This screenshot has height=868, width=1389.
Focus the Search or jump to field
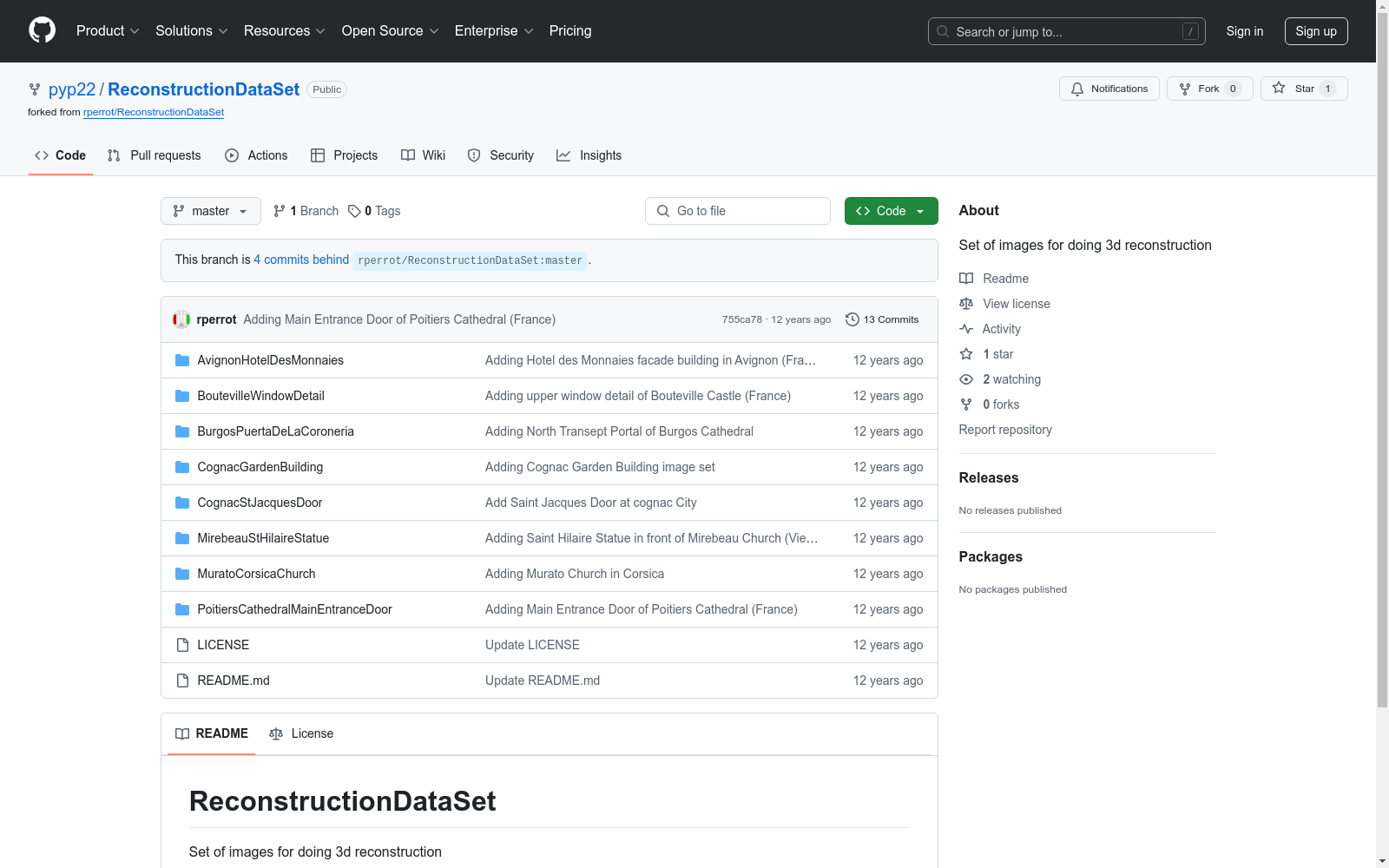[x=1066, y=31]
